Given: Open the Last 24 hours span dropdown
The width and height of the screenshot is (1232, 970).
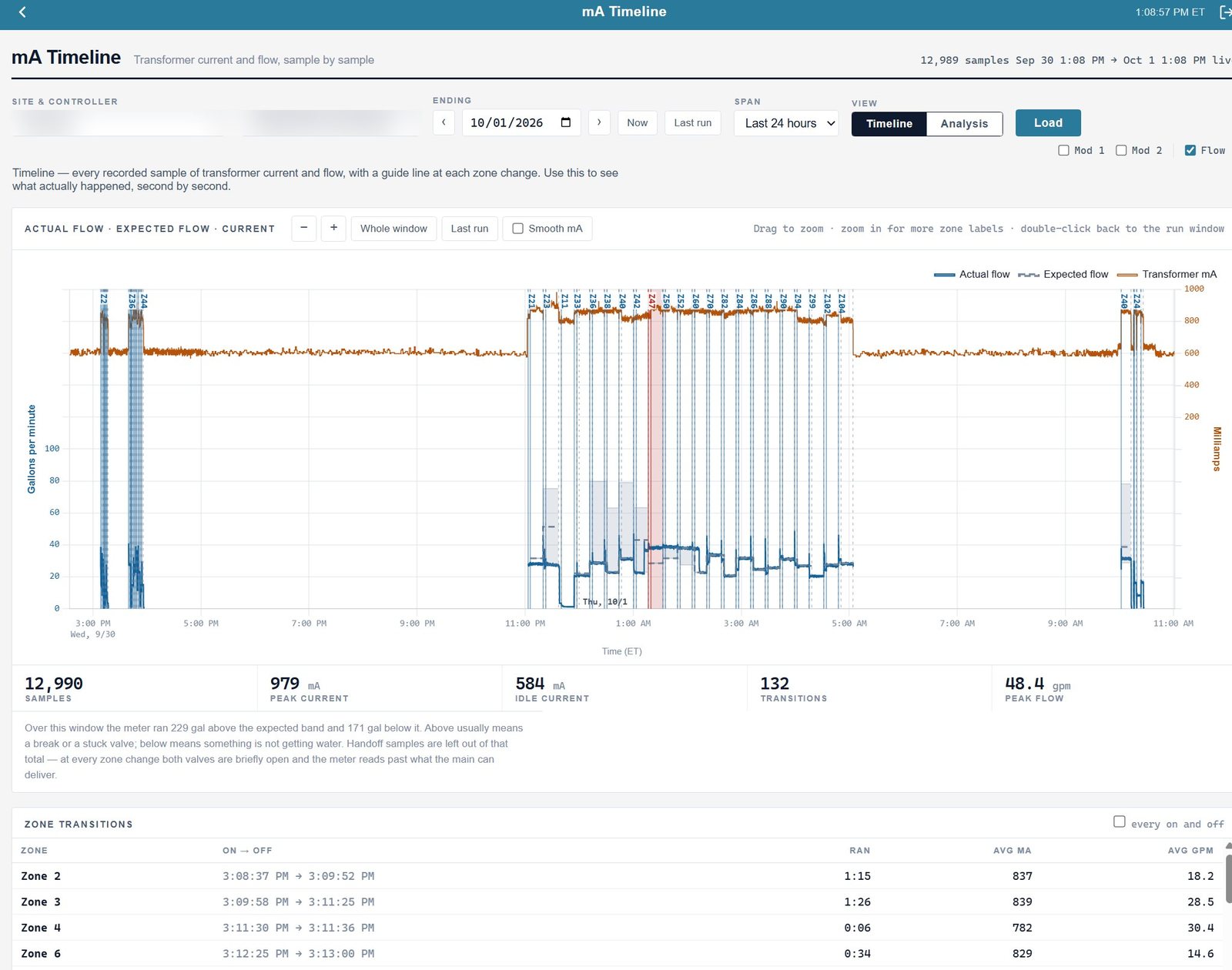Looking at the screenshot, I should (x=786, y=123).
